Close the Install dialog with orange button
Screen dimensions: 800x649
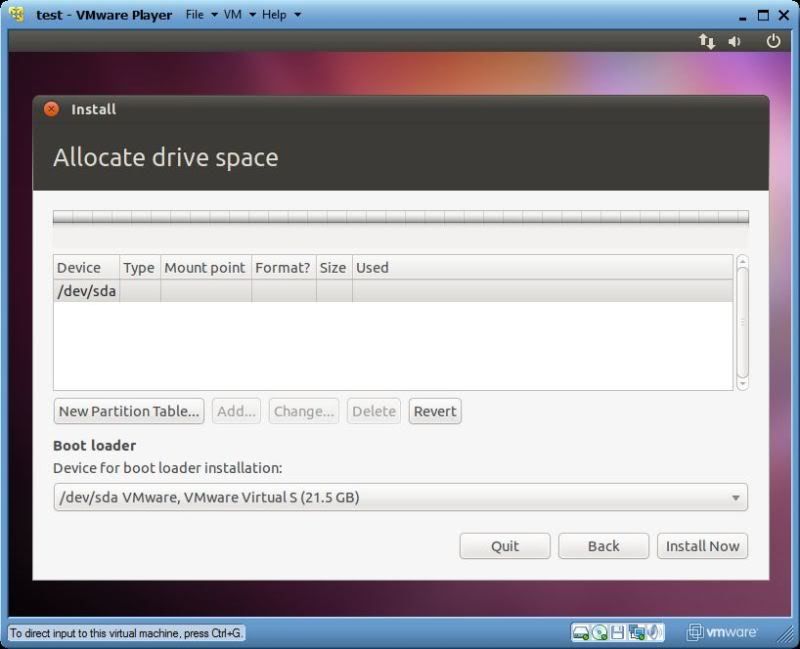[x=51, y=109]
